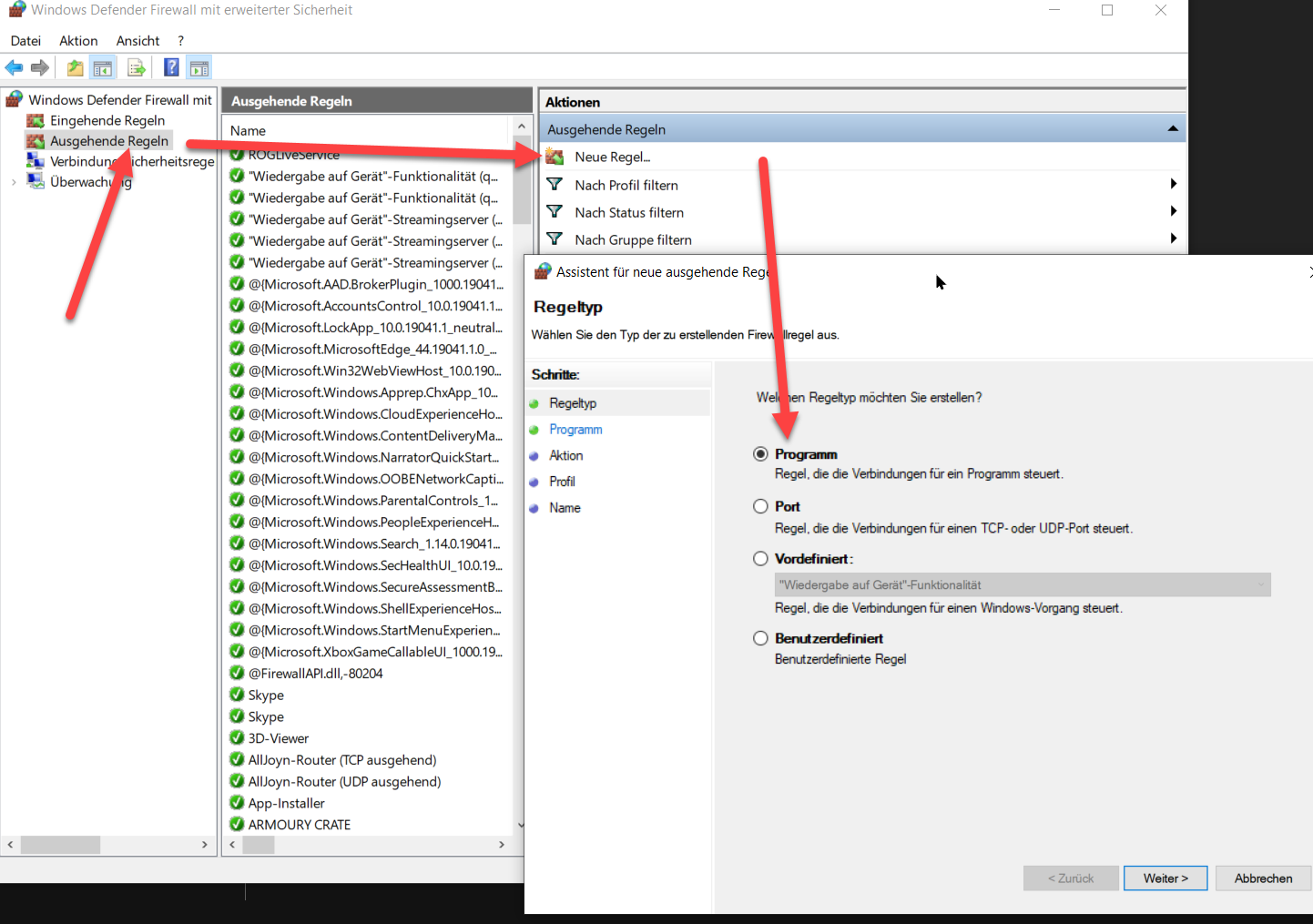Click the Profil step in the wizard sidebar
The image size is (1313, 924).
tap(562, 482)
